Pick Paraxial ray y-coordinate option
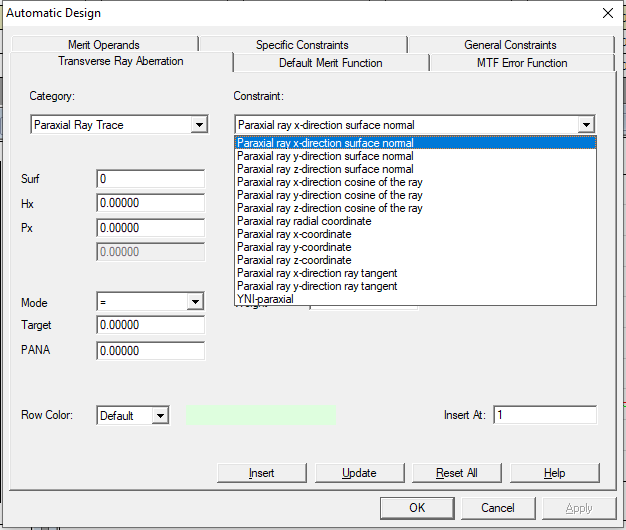This screenshot has height=530, width=626. pyautogui.click(x=415, y=247)
